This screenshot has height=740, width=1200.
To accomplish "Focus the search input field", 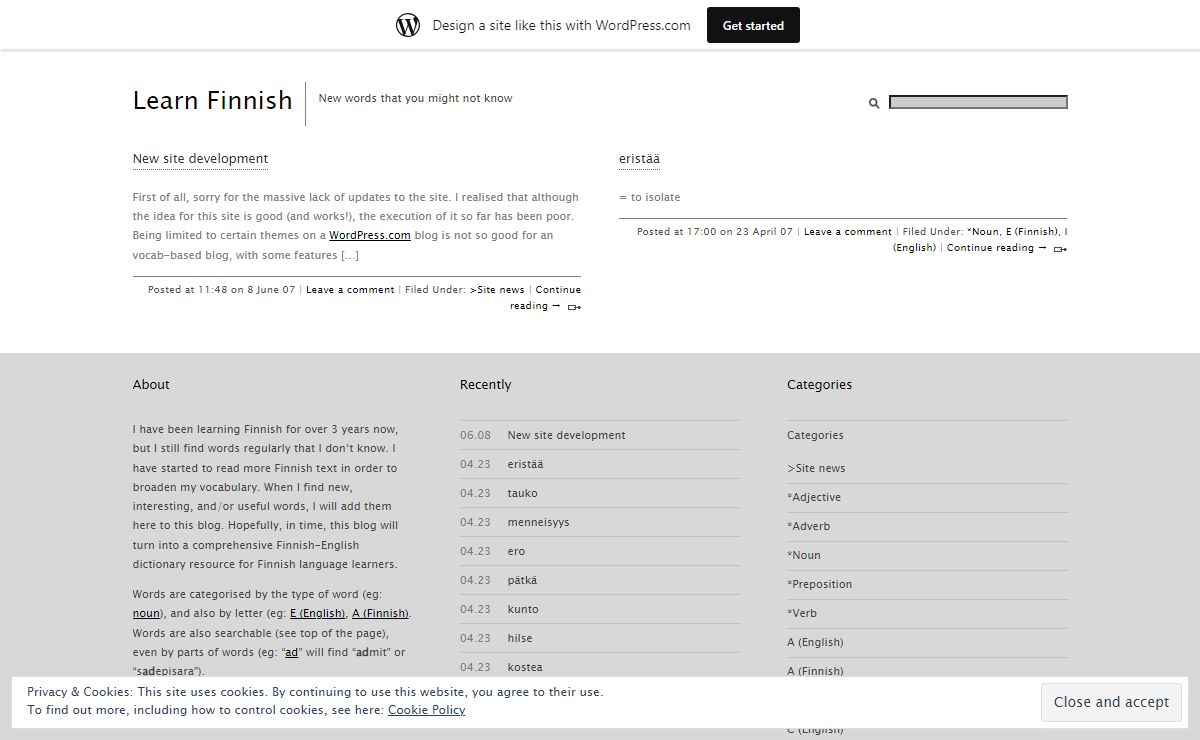I will click(x=978, y=102).
